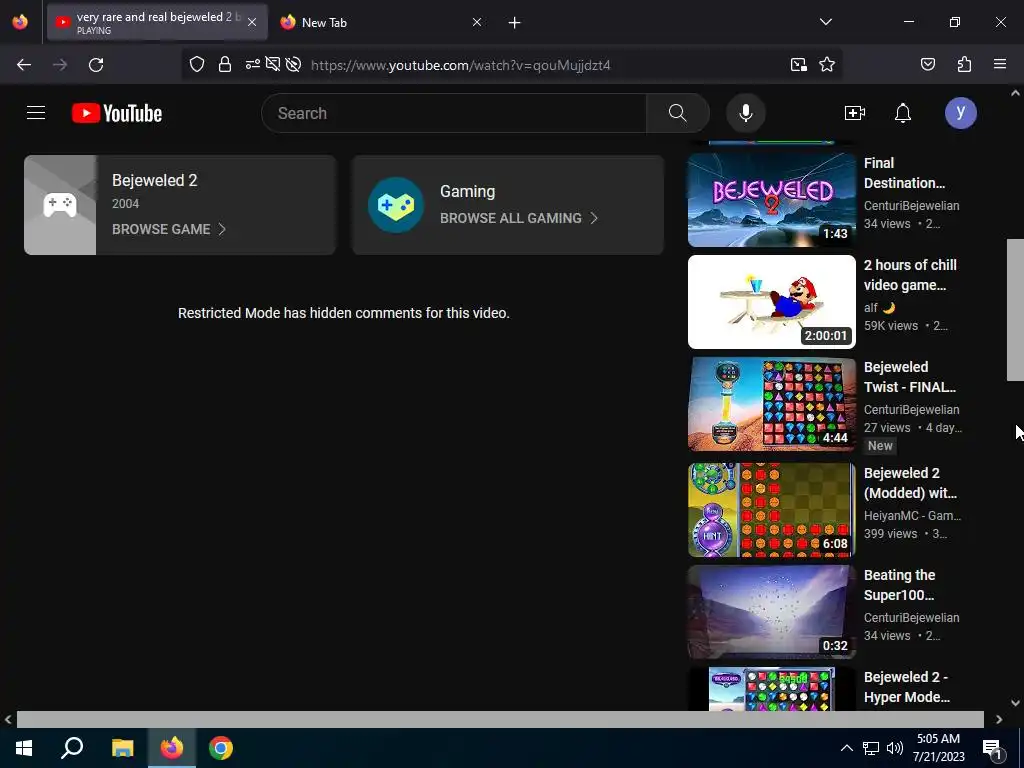Open File Explorer from taskbar

click(122, 748)
